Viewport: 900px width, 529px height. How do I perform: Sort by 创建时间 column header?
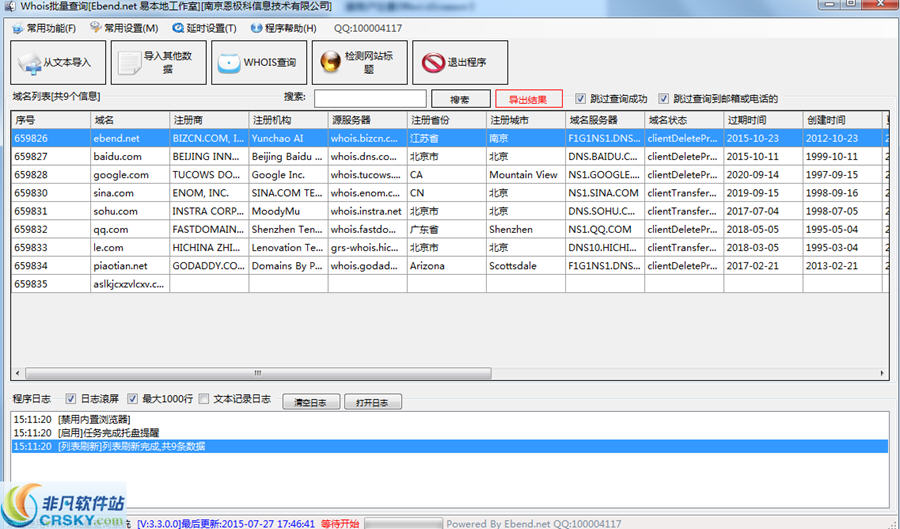coord(843,120)
